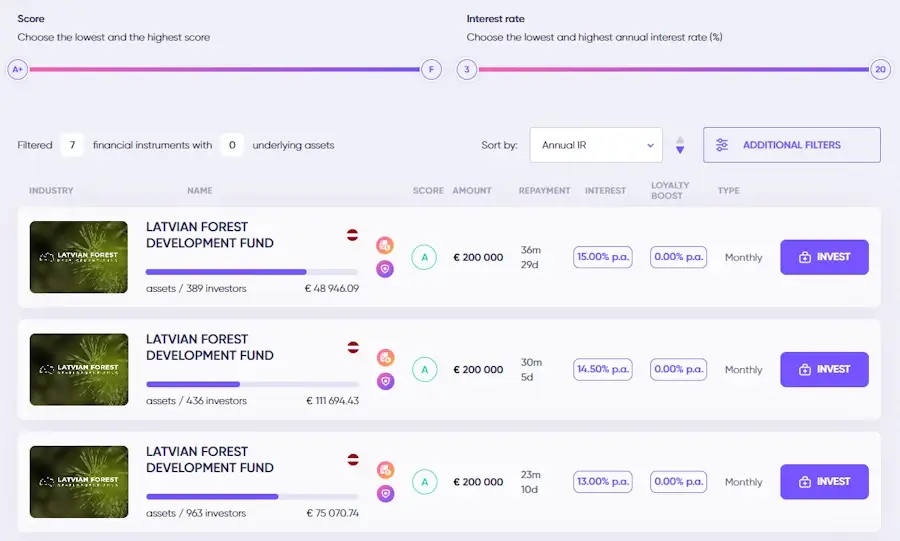Open the second Latvian Forest fund thumbnail

[79, 369]
